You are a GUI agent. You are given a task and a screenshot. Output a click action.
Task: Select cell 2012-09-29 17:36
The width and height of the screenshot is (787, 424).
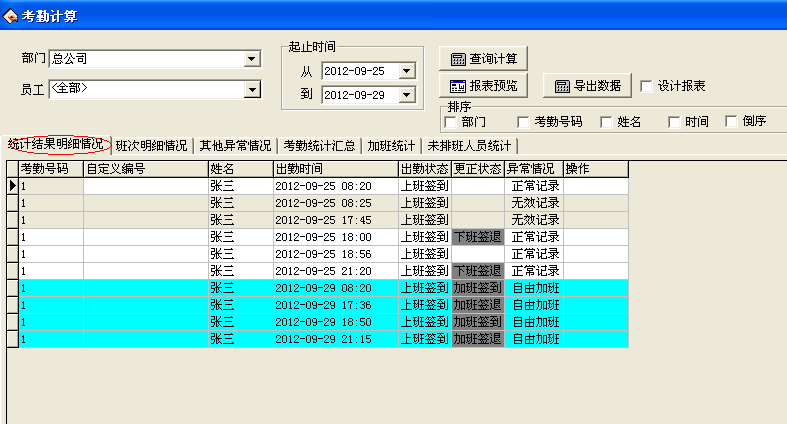pos(336,305)
